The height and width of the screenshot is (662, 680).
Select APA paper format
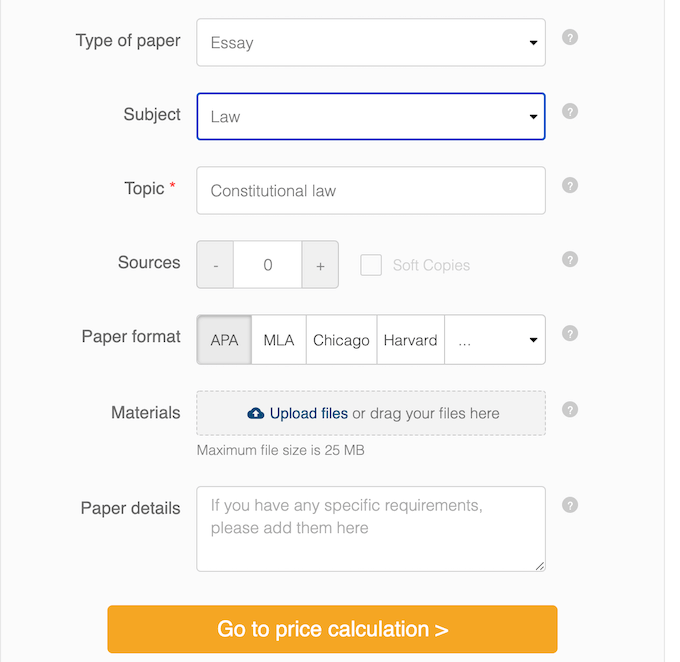tap(225, 340)
